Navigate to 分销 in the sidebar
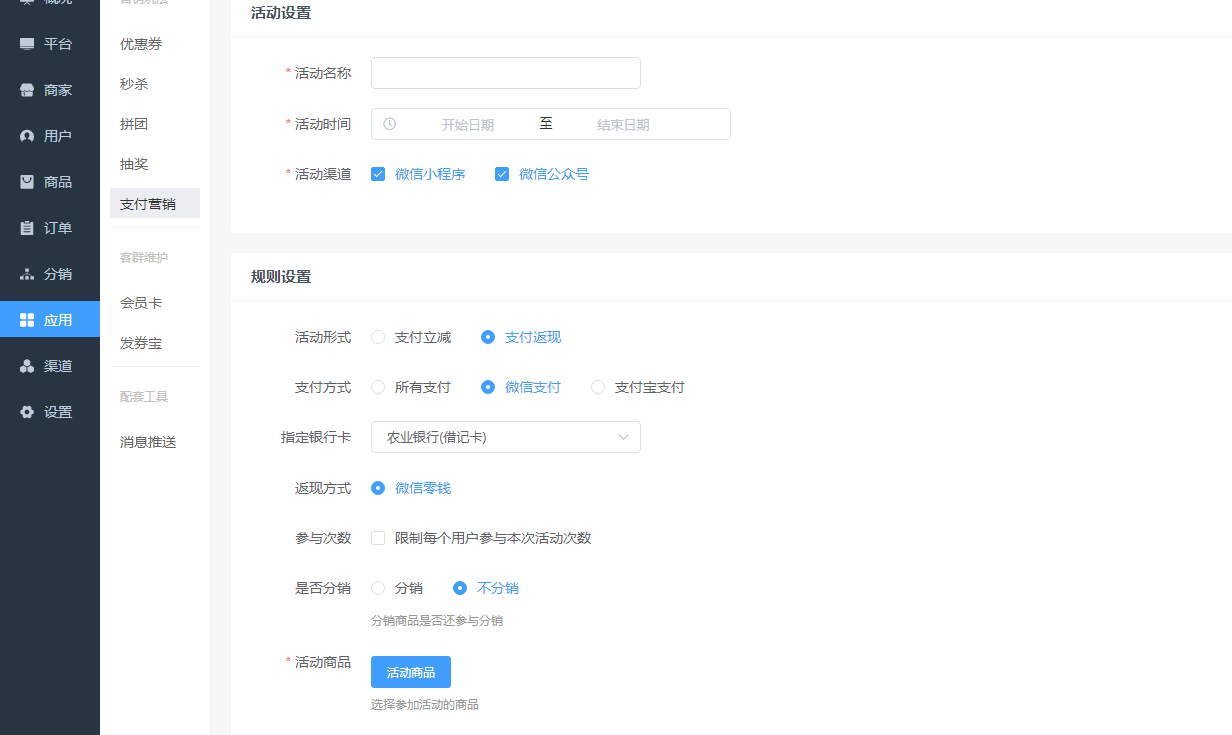 (x=50, y=274)
